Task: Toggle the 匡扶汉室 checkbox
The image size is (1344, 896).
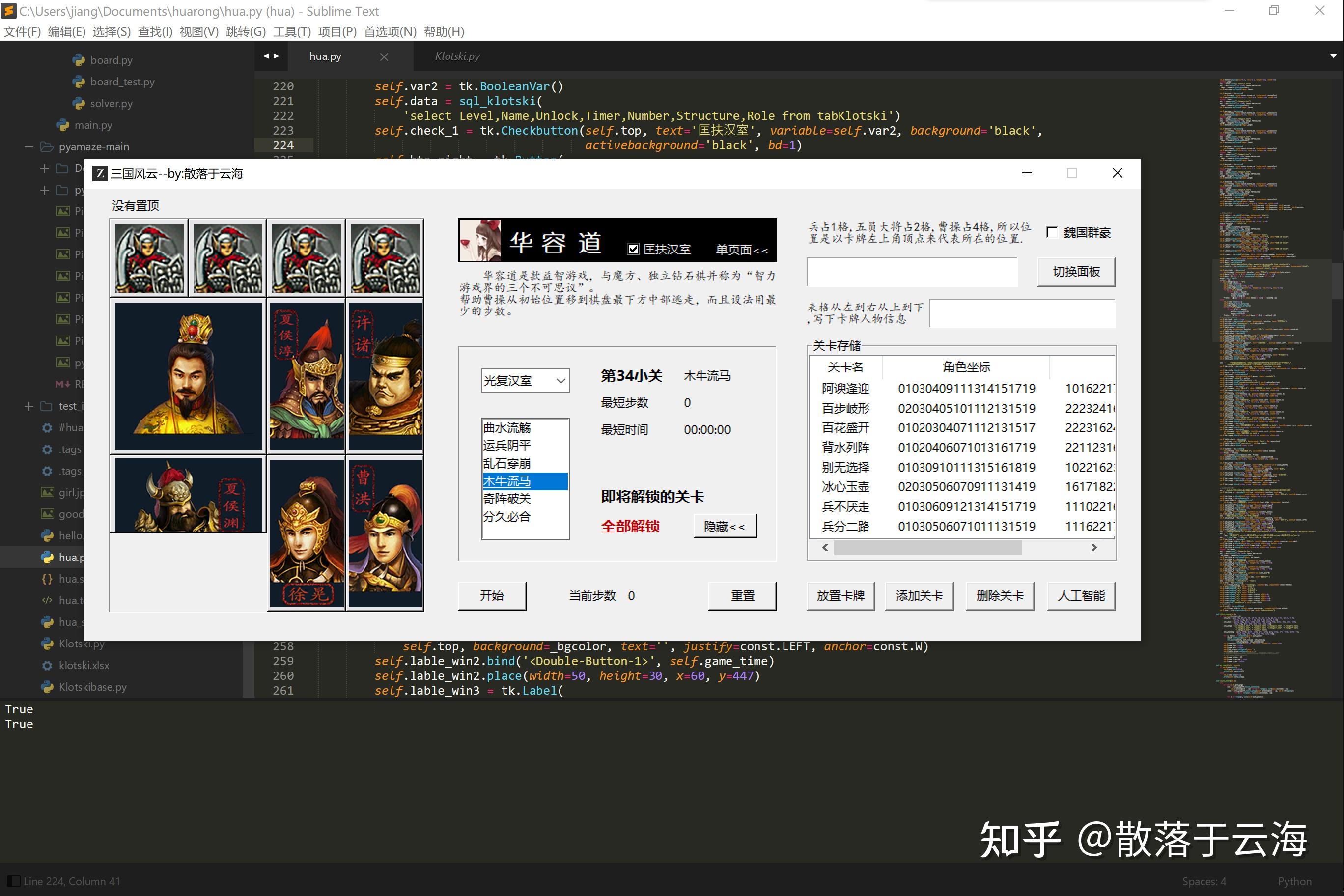Action: 633,249
